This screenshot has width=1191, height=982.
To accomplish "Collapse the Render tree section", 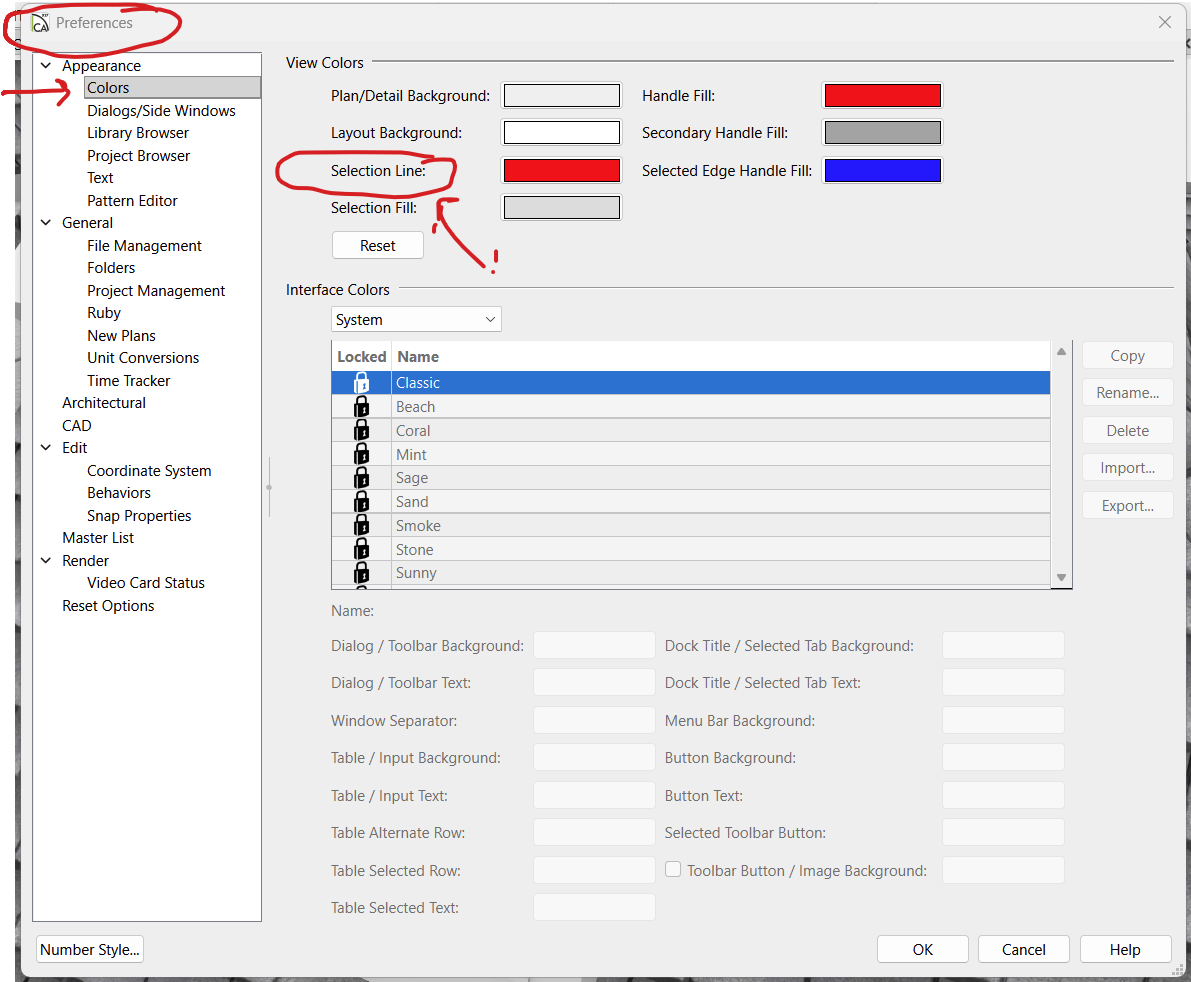I will [46, 561].
